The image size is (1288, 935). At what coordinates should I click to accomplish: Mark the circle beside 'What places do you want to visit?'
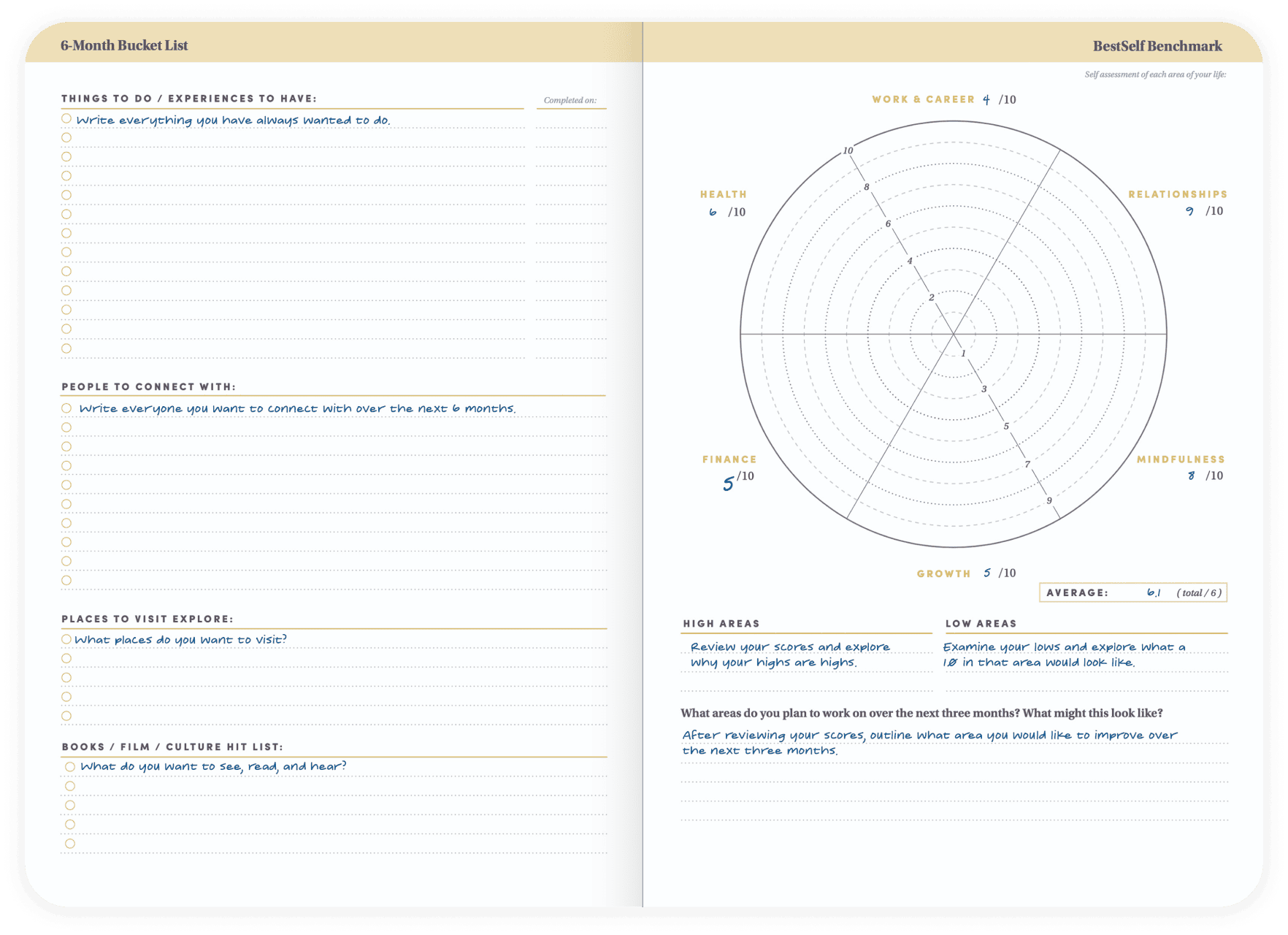pos(66,639)
